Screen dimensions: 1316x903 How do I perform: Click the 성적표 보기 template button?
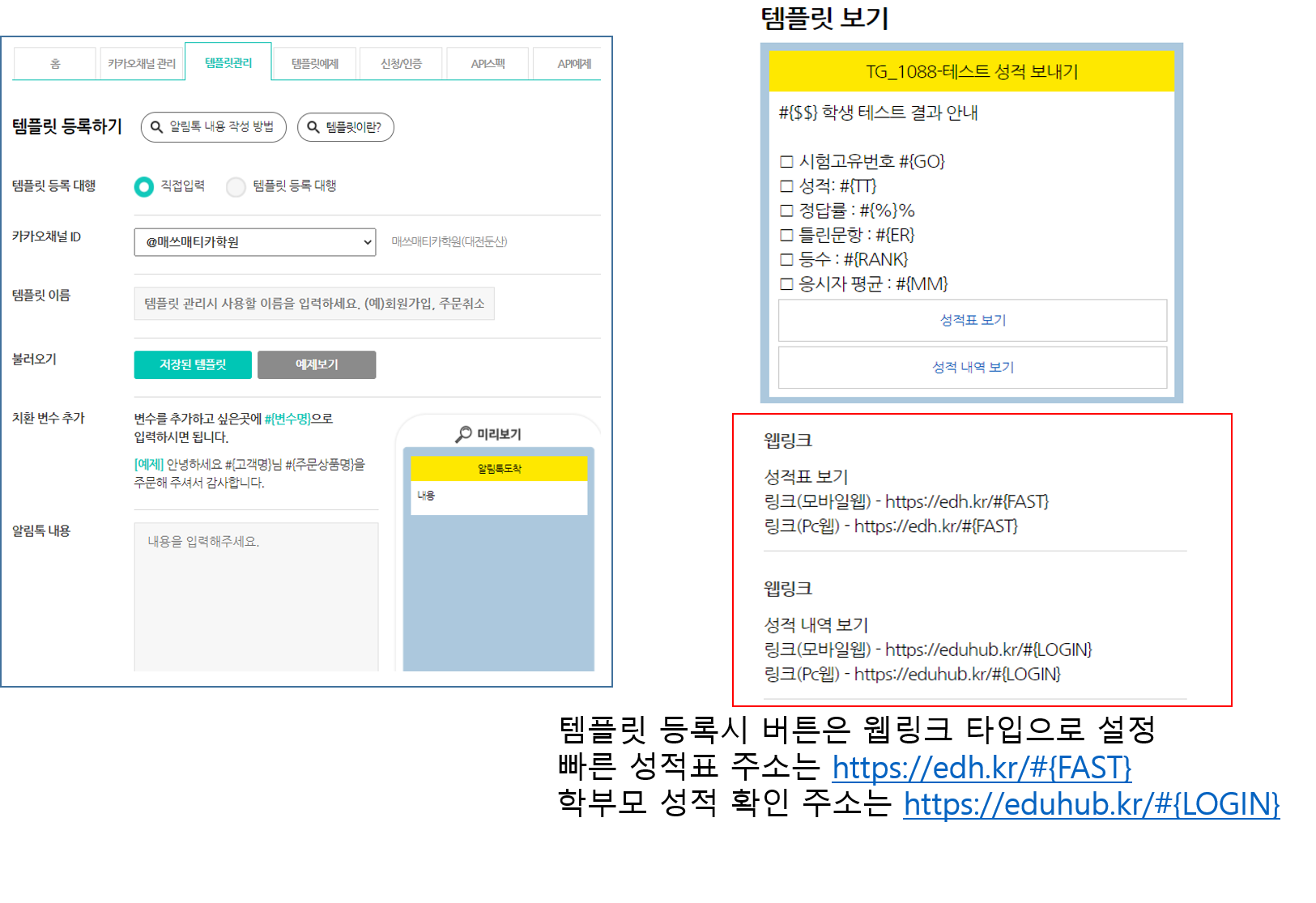coord(973,321)
